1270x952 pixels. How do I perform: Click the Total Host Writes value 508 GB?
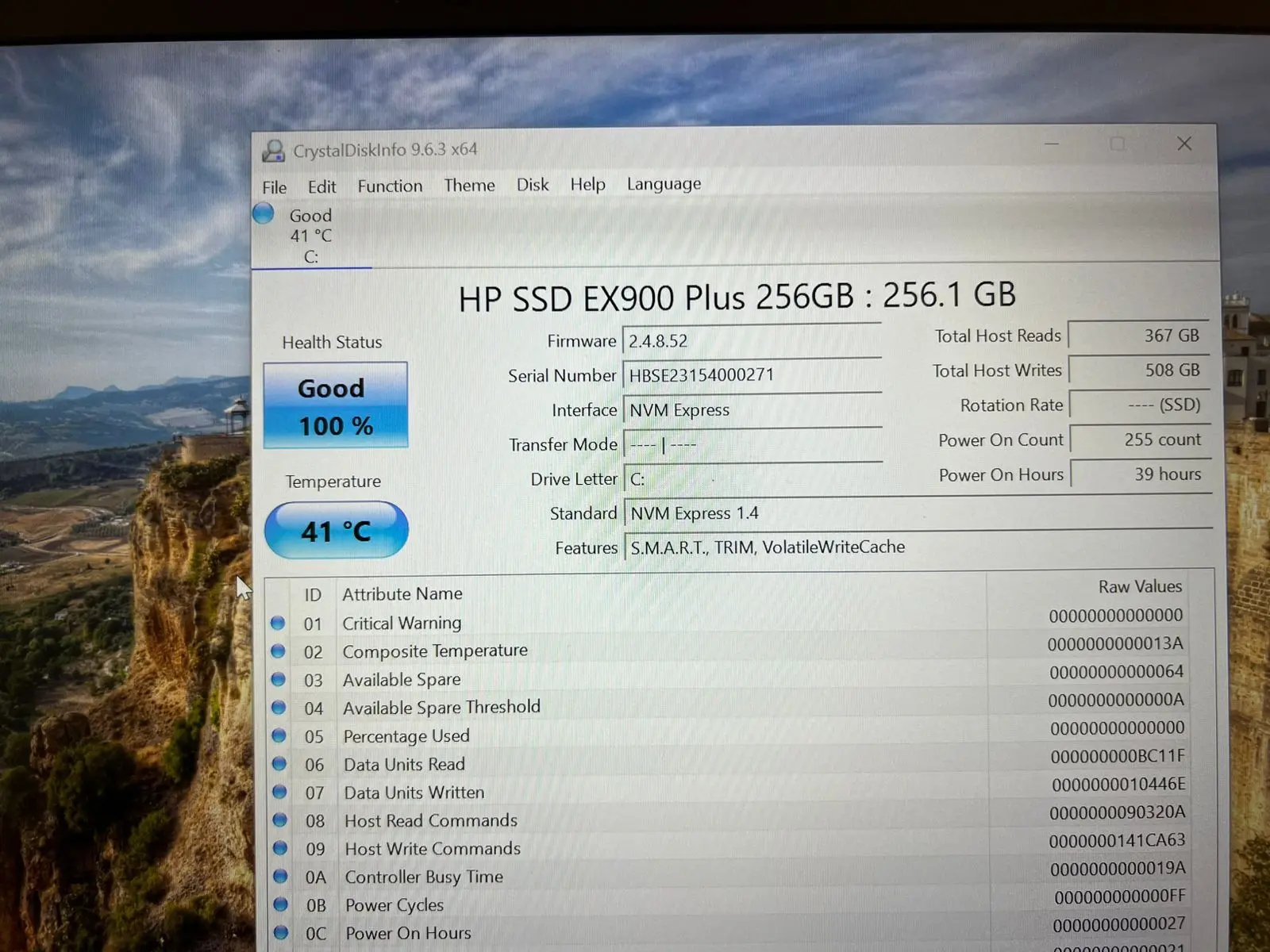(x=1139, y=370)
